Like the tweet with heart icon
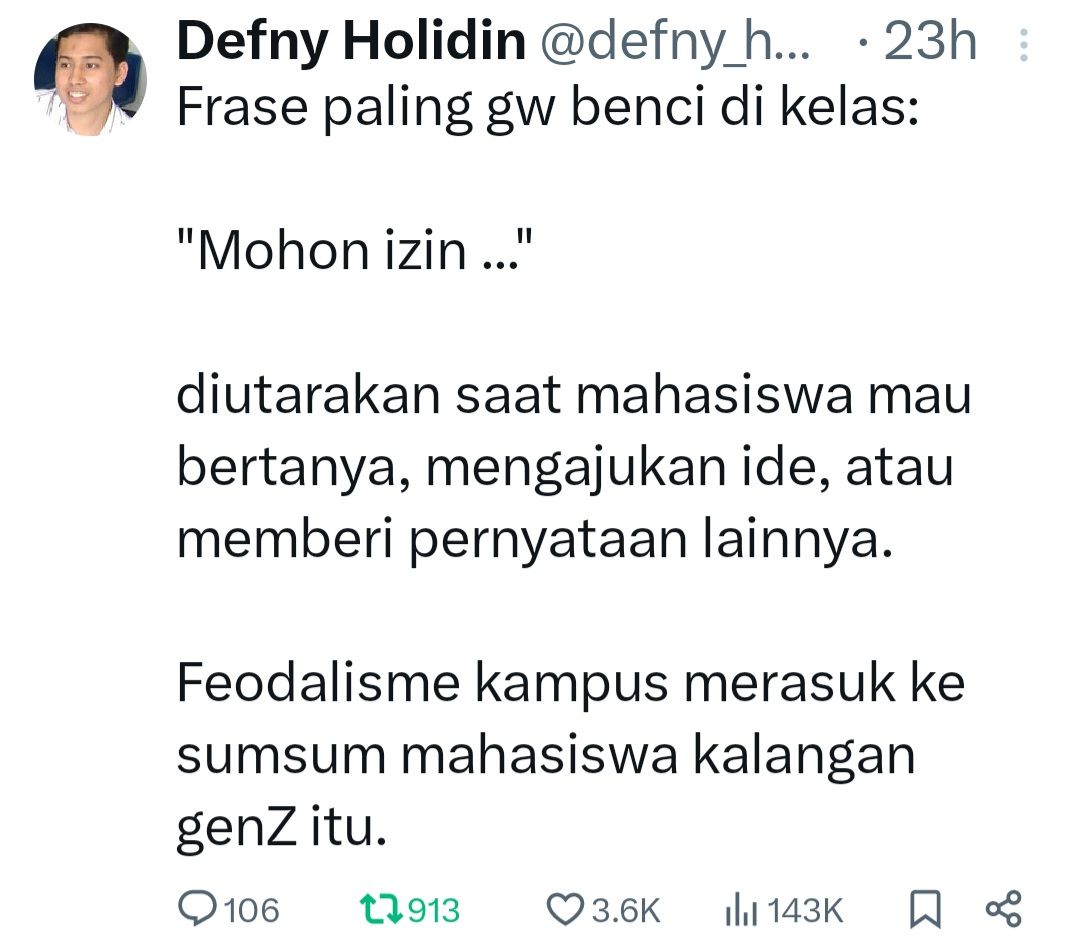 pyautogui.click(x=565, y=909)
